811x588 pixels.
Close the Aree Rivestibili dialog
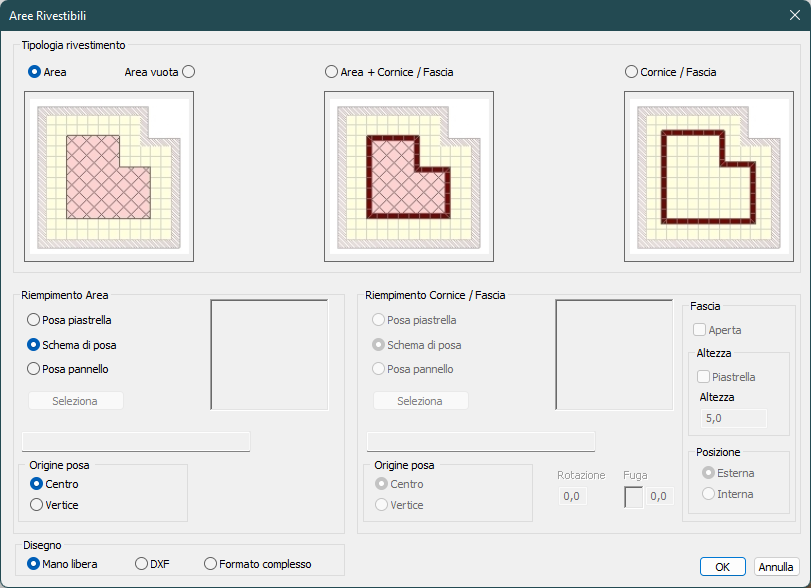795,16
